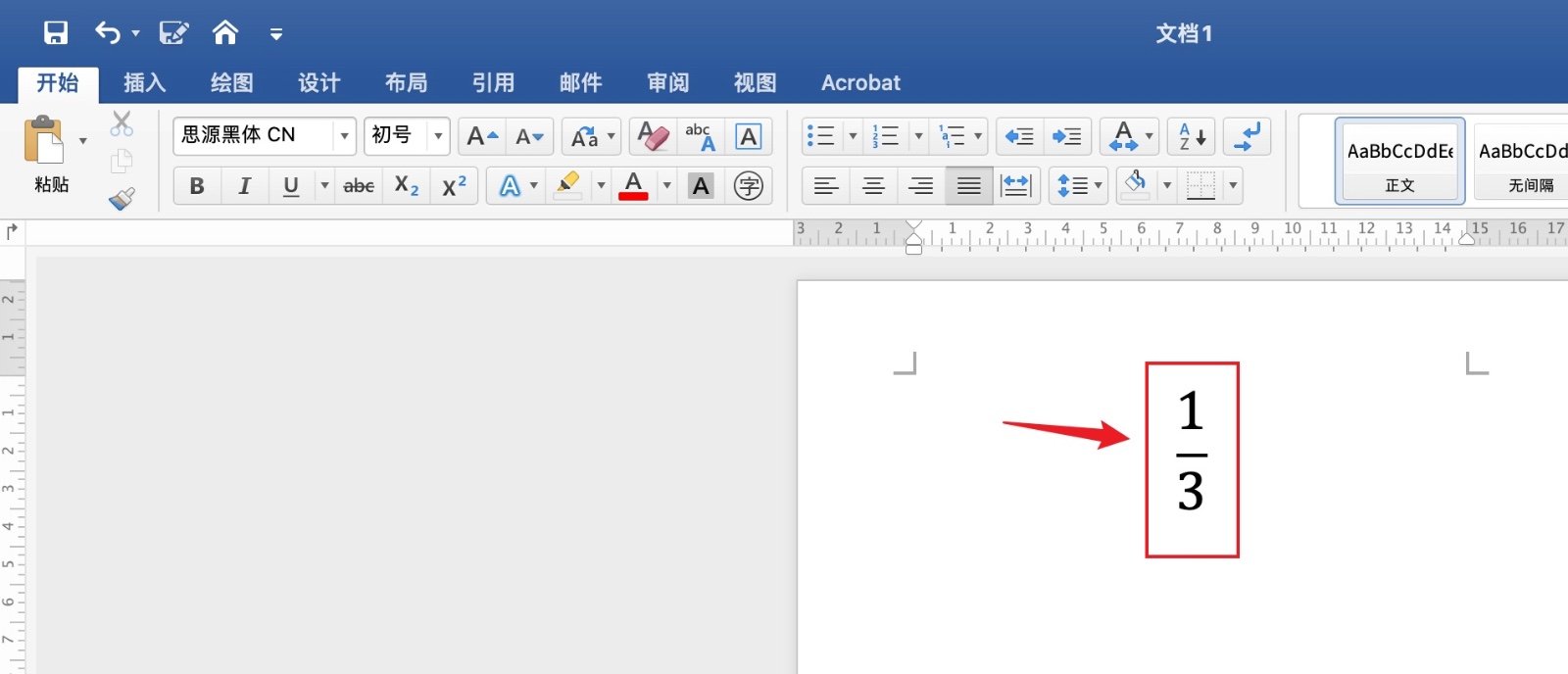This screenshot has height=674, width=1568.
Task: Open the 插入 tab
Action: pyautogui.click(x=145, y=83)
